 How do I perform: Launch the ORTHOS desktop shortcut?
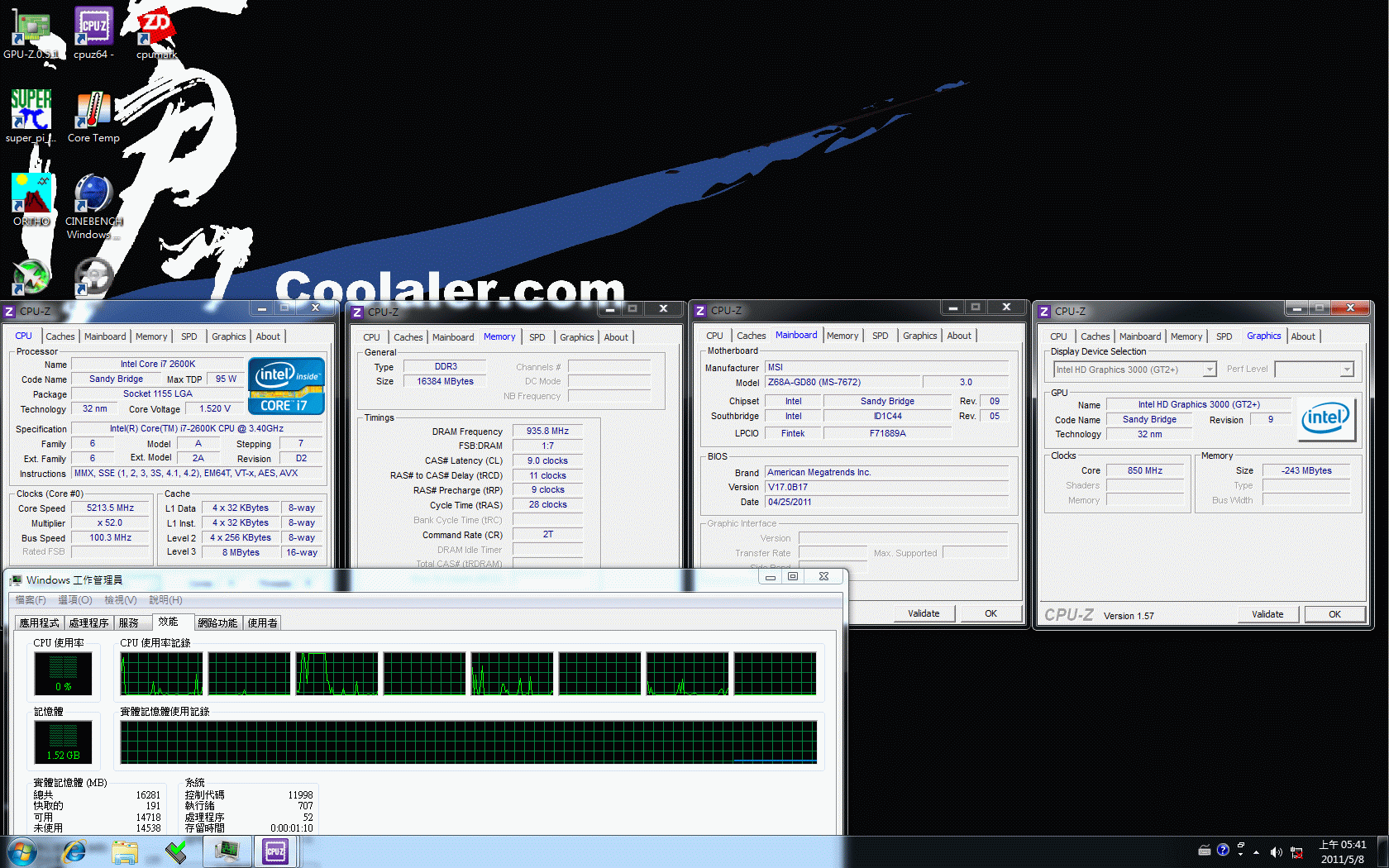31,200
